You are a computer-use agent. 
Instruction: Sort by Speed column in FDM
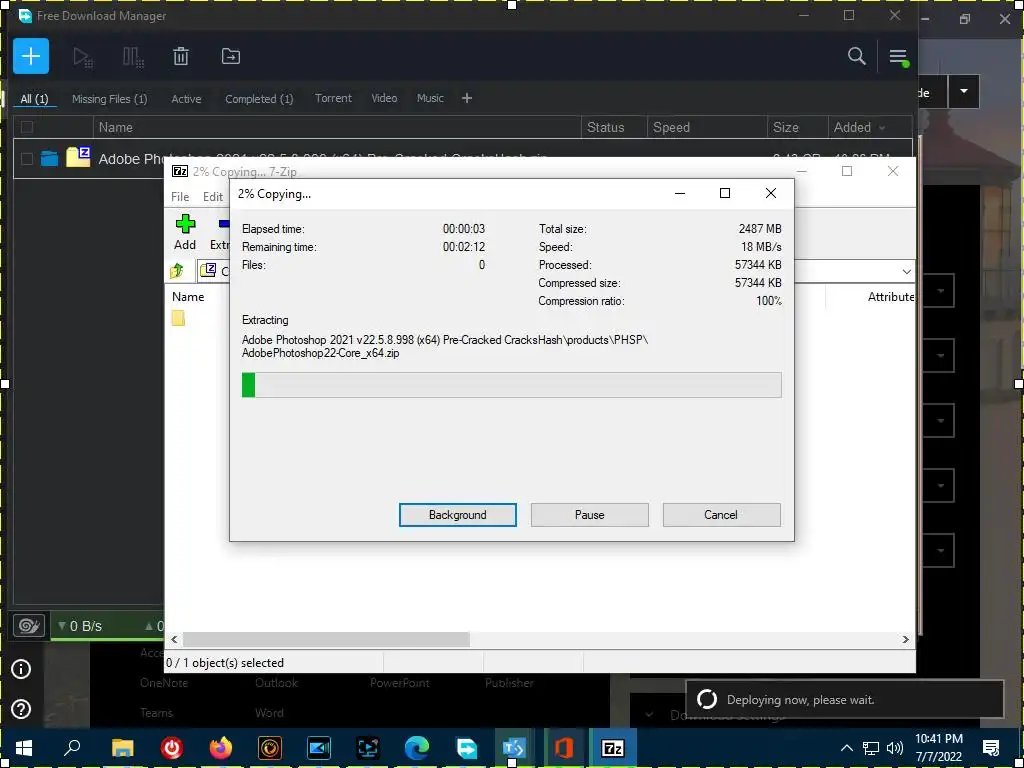click(707, 127)
